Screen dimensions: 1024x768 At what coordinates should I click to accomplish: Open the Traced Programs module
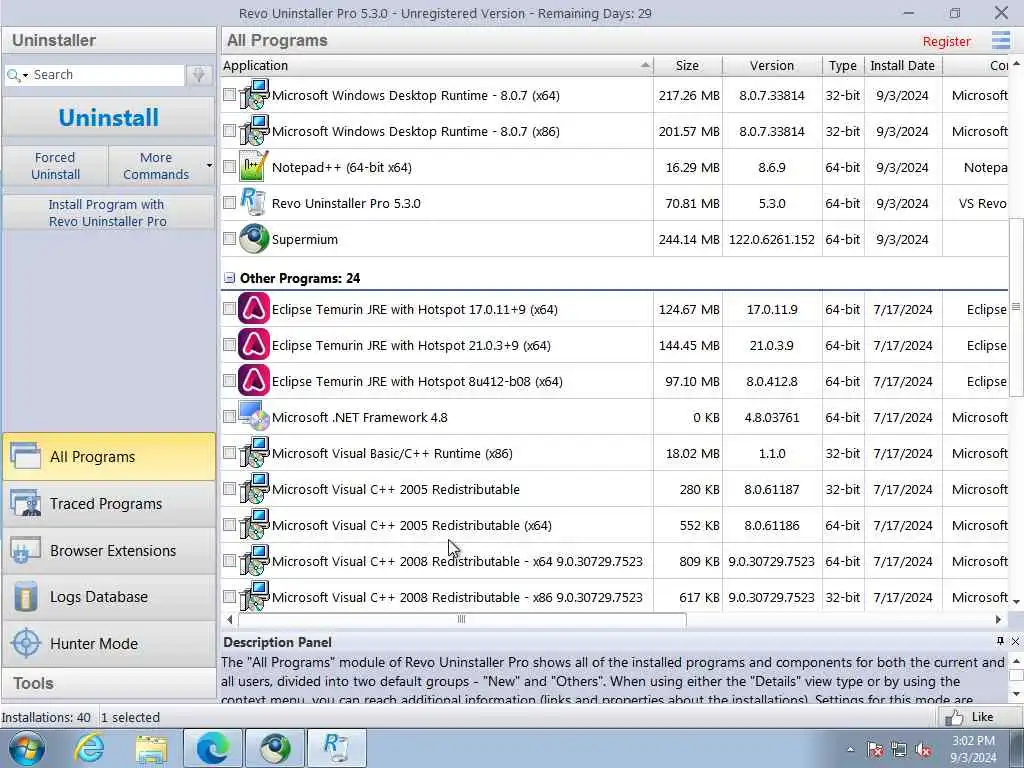[108, 504]
